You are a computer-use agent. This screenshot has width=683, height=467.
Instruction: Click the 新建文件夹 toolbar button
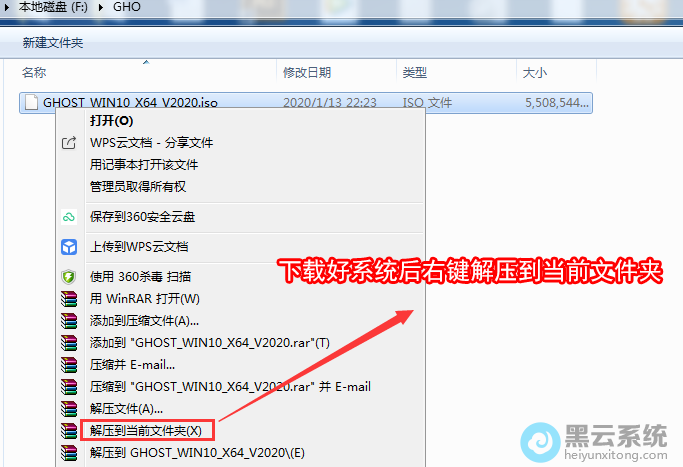pyautogui.click(x=53, y=43)
